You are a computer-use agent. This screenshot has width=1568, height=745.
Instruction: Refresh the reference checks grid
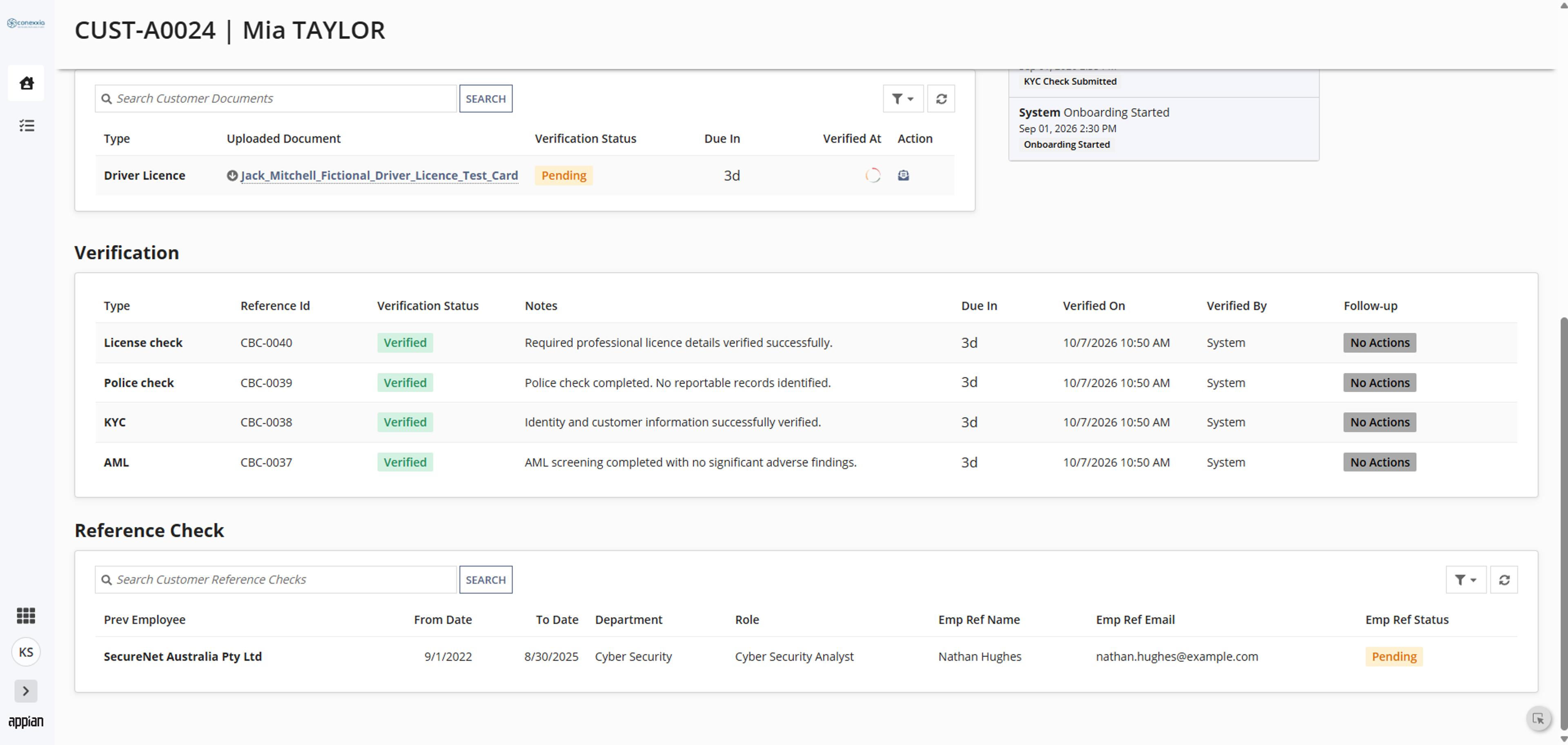[x=1504, y=580]
